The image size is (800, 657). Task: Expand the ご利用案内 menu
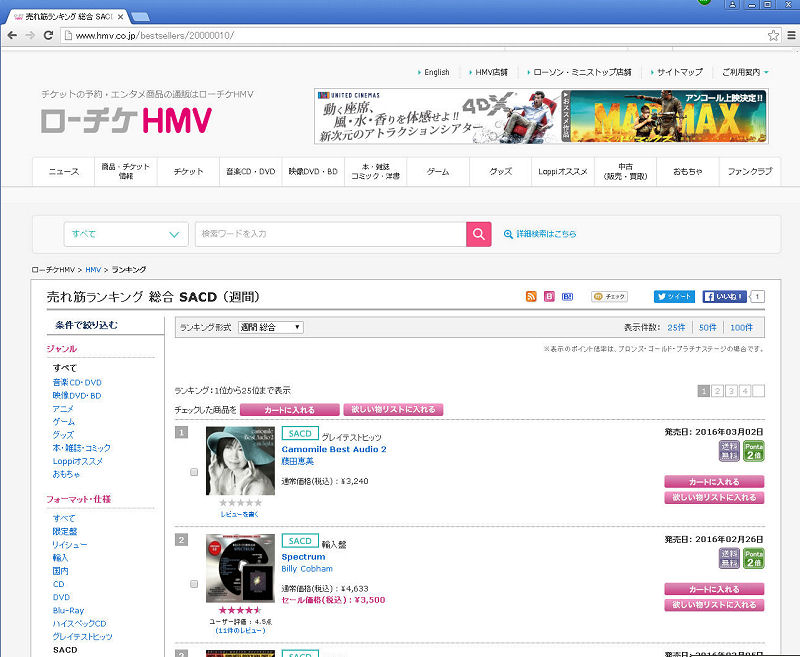pyautogui.click(x=745, y=72)
